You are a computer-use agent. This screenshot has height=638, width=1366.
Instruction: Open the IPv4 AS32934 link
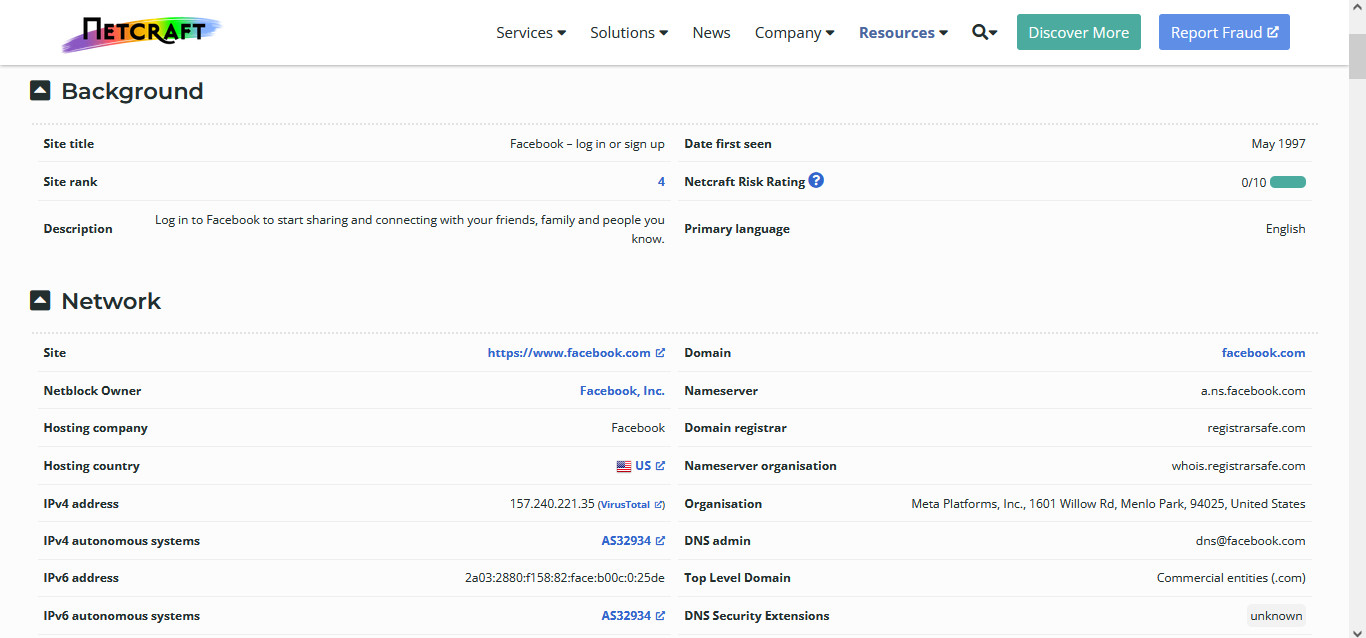point(626,541)
